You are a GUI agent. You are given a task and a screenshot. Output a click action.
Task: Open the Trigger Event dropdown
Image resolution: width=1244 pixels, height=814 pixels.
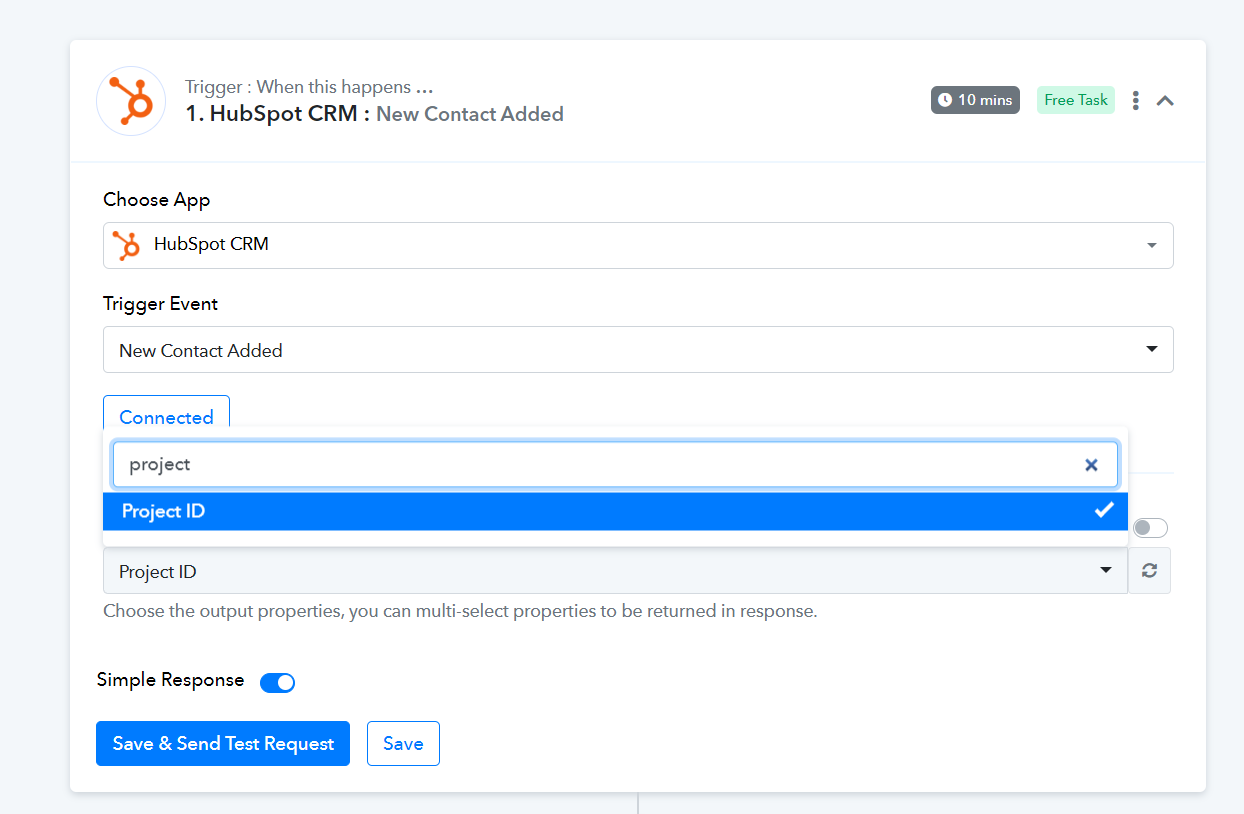pos(638,350)
